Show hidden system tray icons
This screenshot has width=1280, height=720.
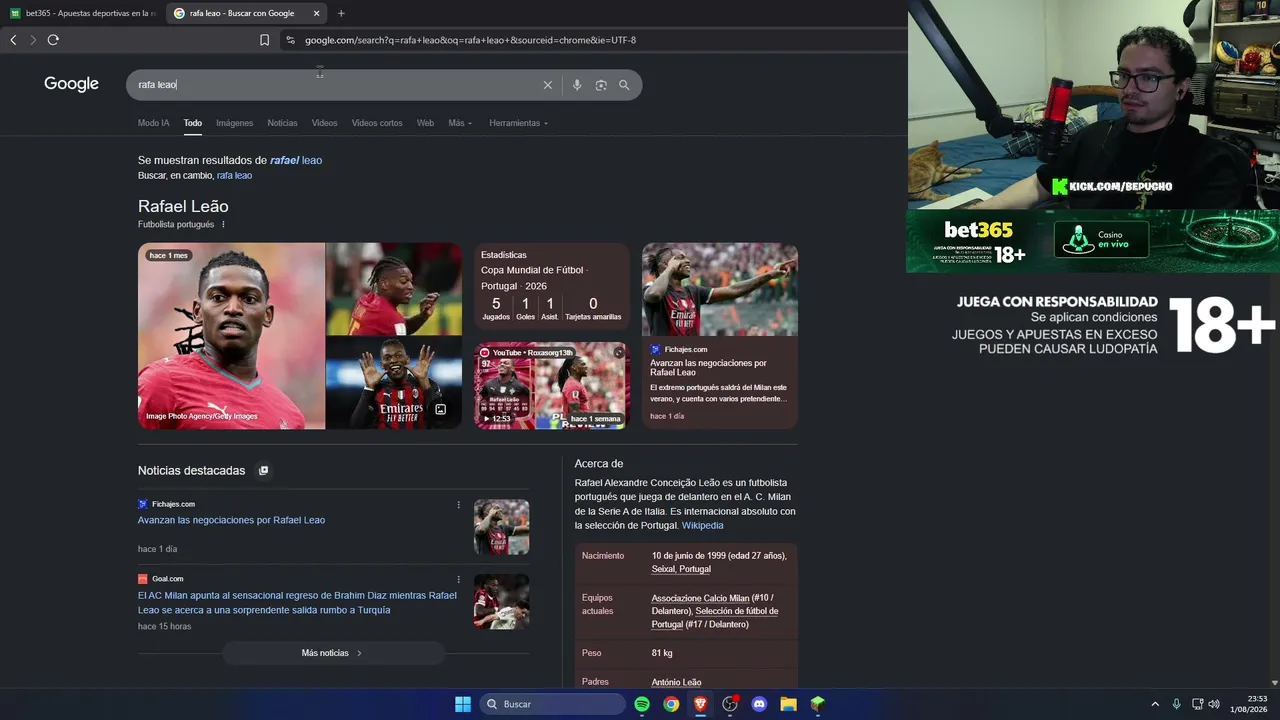pos(1155,704)
